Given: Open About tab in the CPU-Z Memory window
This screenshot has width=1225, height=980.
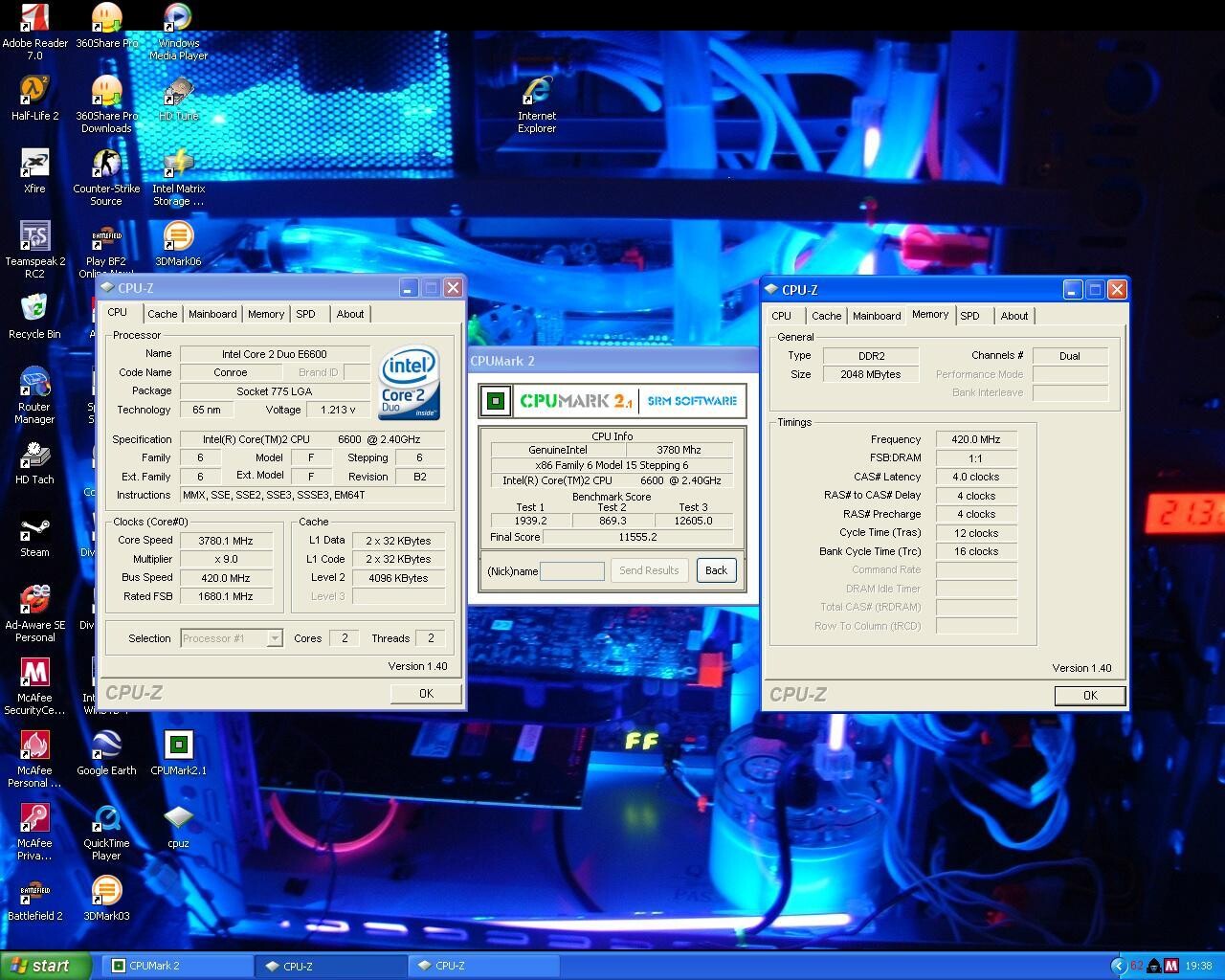Looking at the screenshot, I should coord(1014,316).
